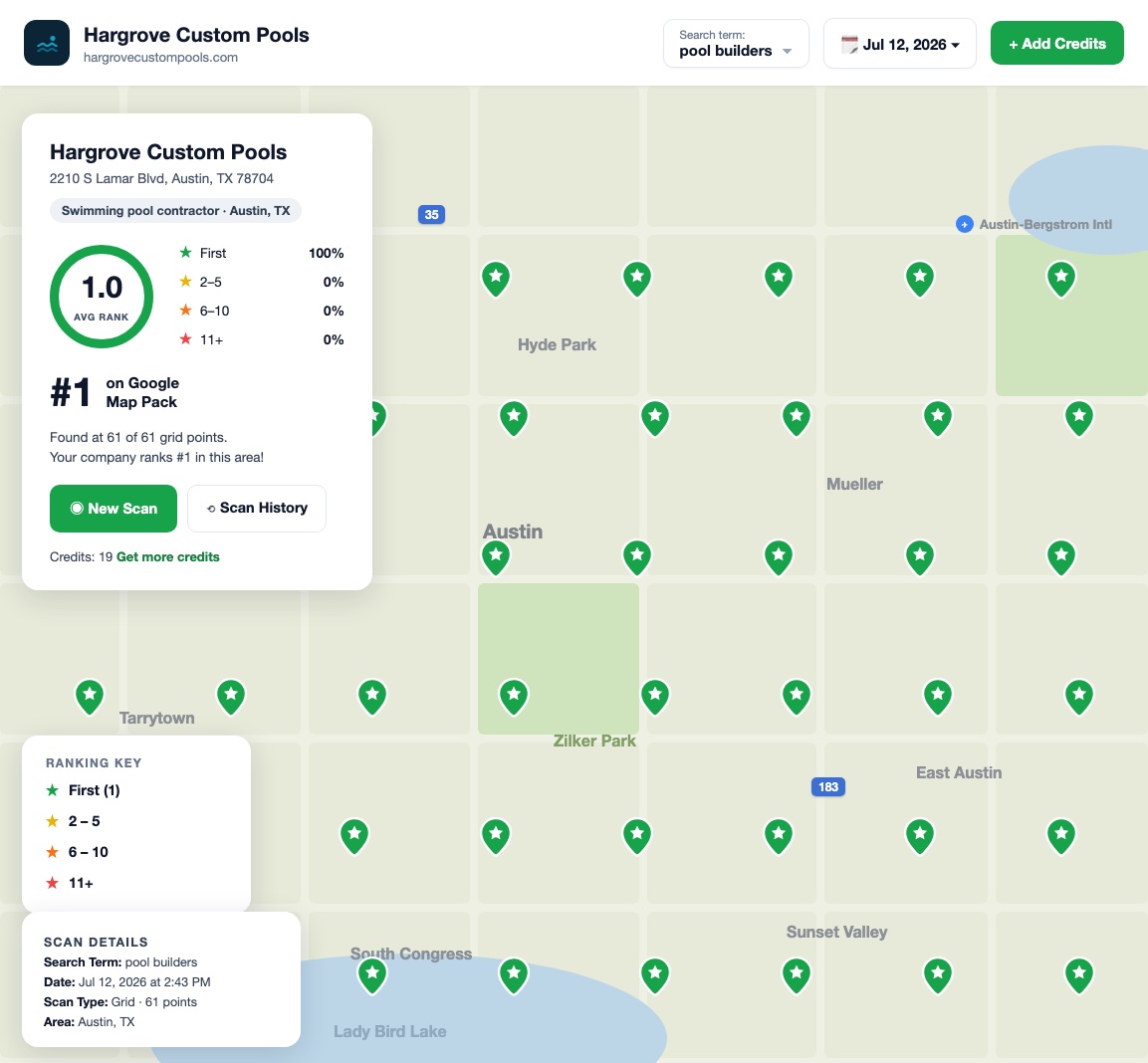Click the SCAN DETAILS heading

point(96,943)
